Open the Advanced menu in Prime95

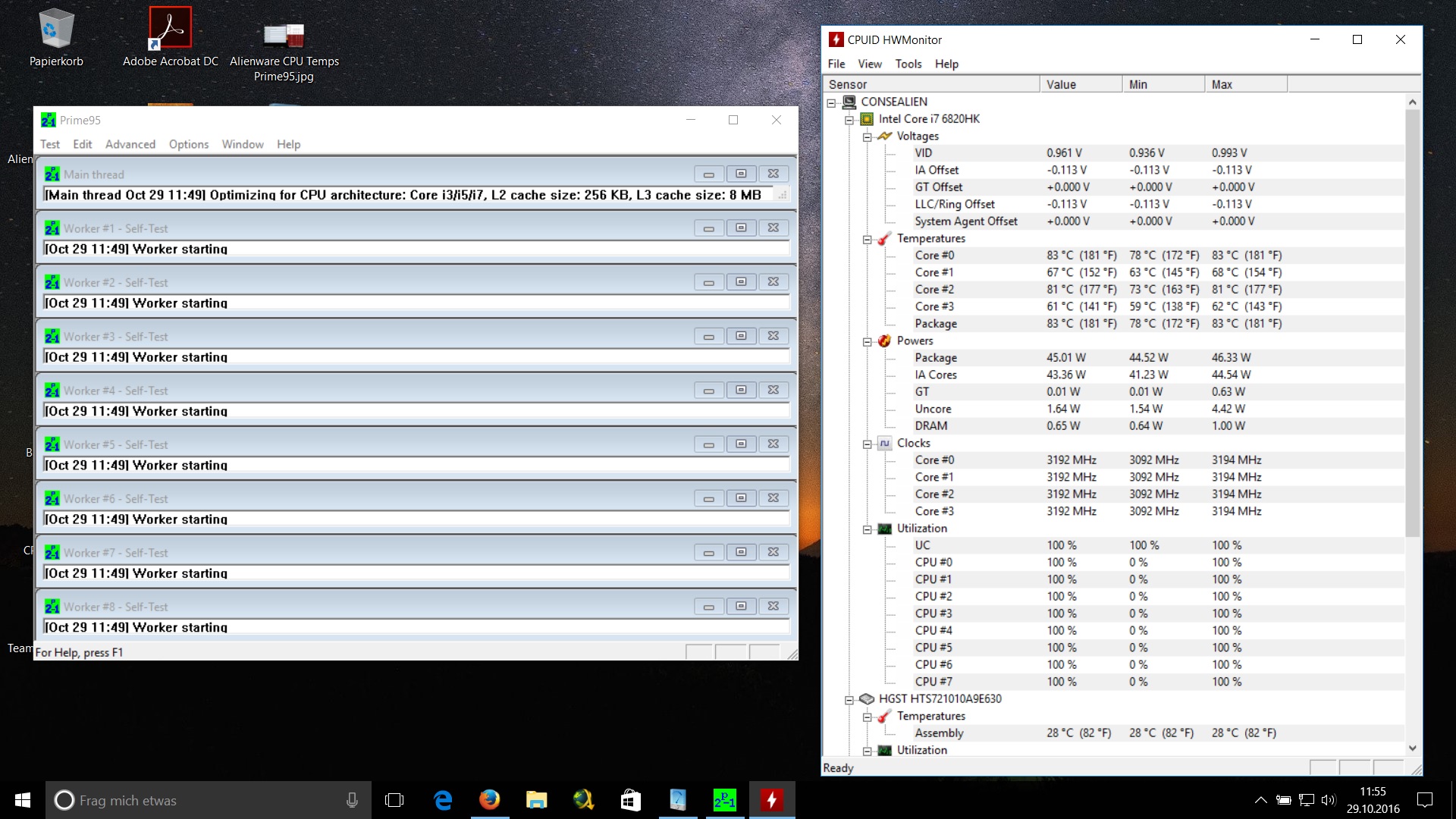point(130,144)
